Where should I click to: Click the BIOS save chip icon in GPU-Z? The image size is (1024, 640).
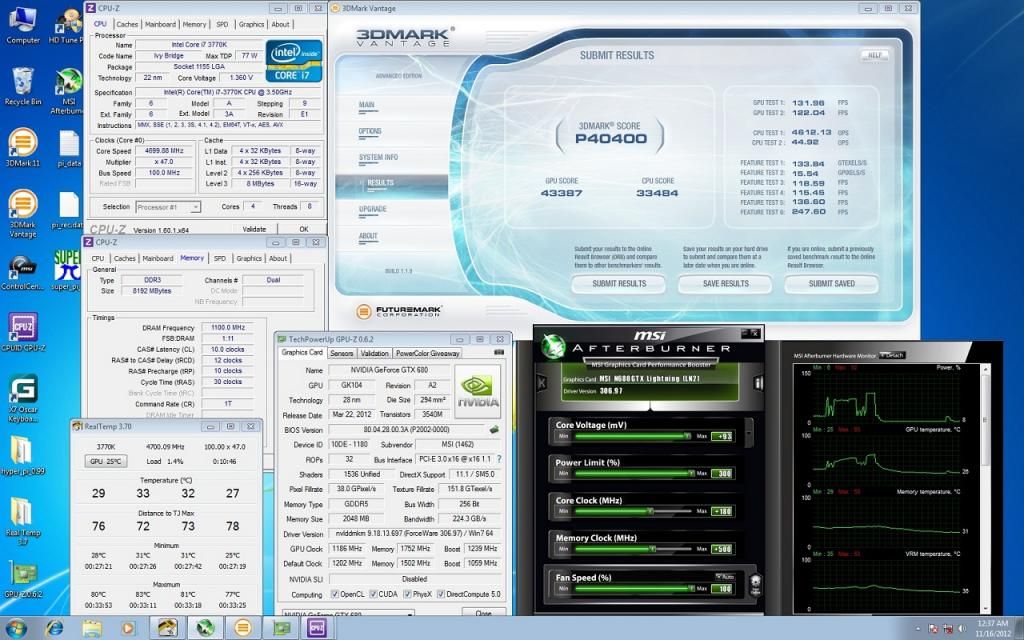click(494, 430)
